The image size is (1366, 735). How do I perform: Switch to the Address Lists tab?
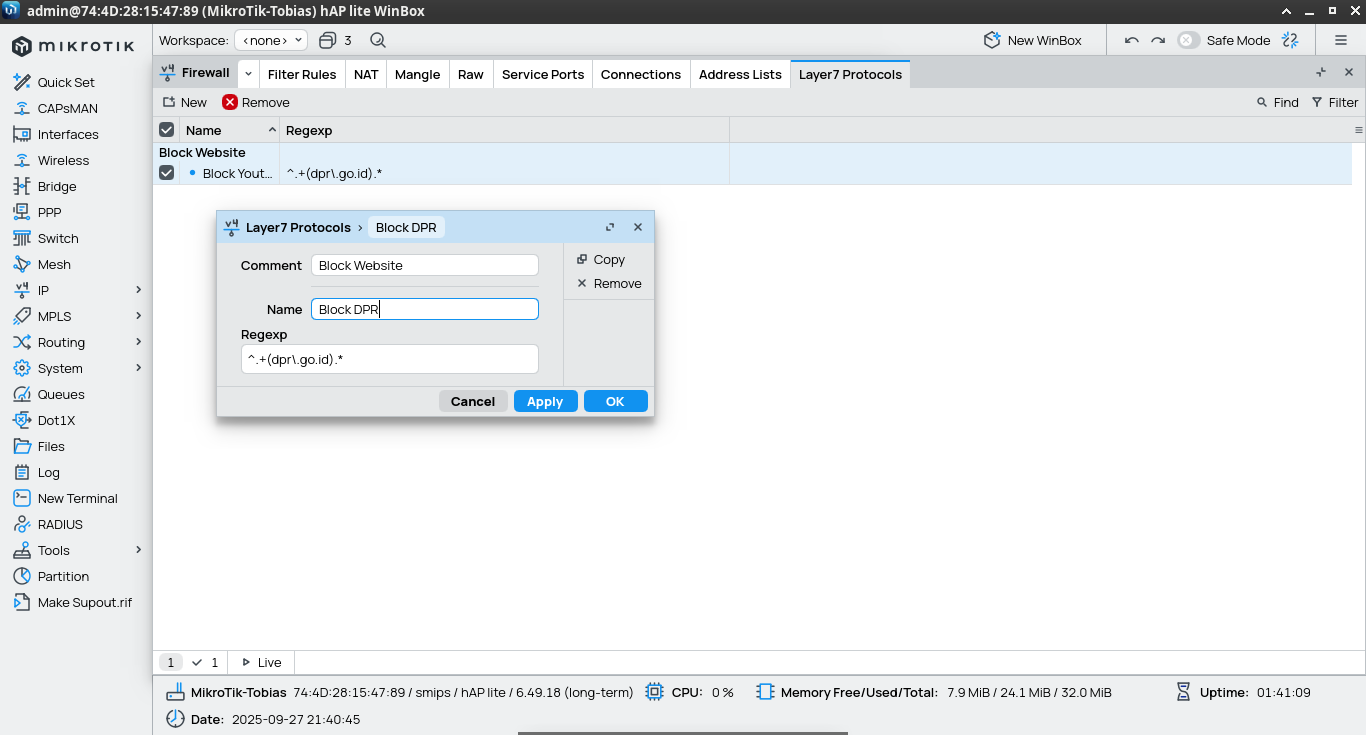[739, 74]
